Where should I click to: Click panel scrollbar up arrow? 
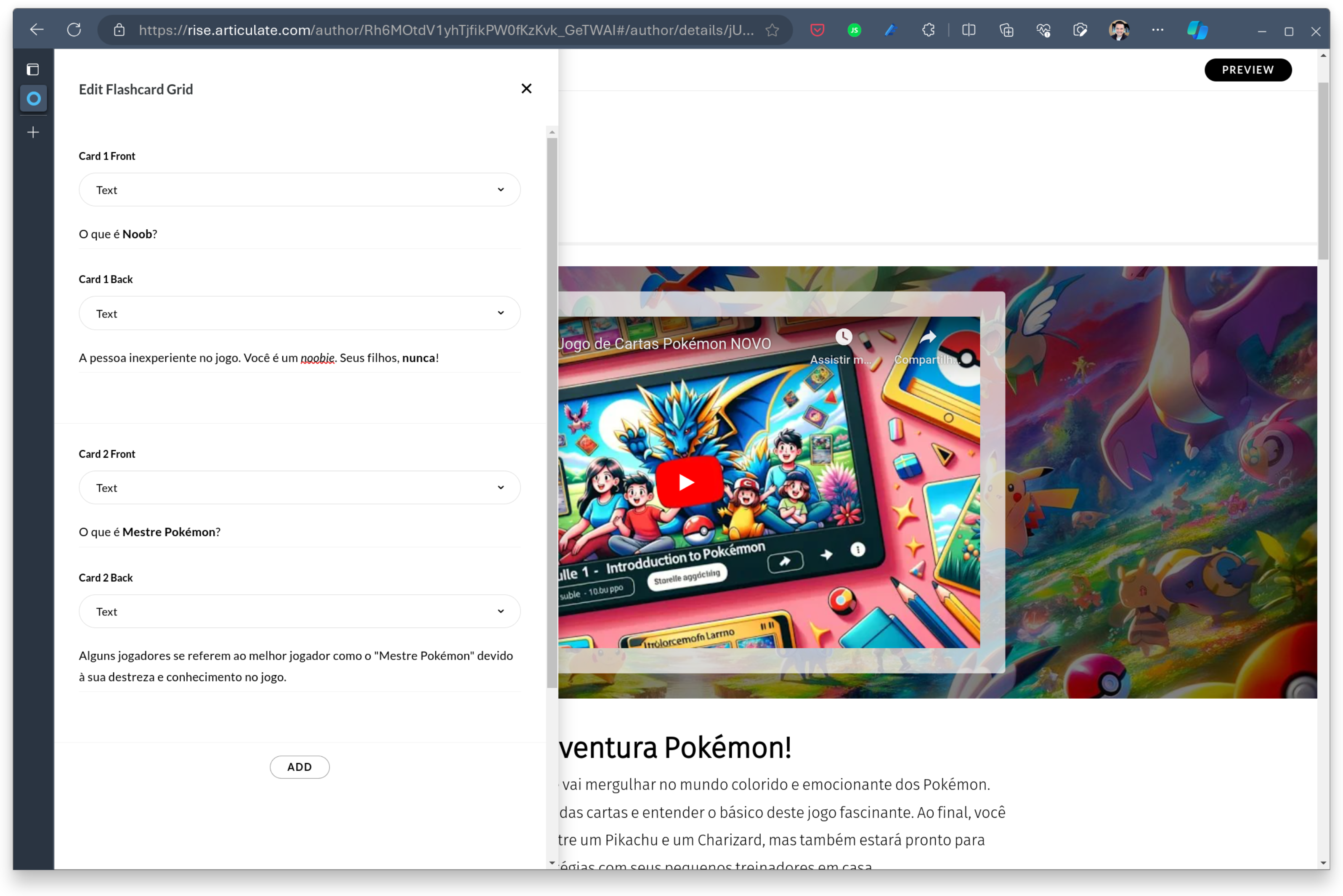(552, 132)
